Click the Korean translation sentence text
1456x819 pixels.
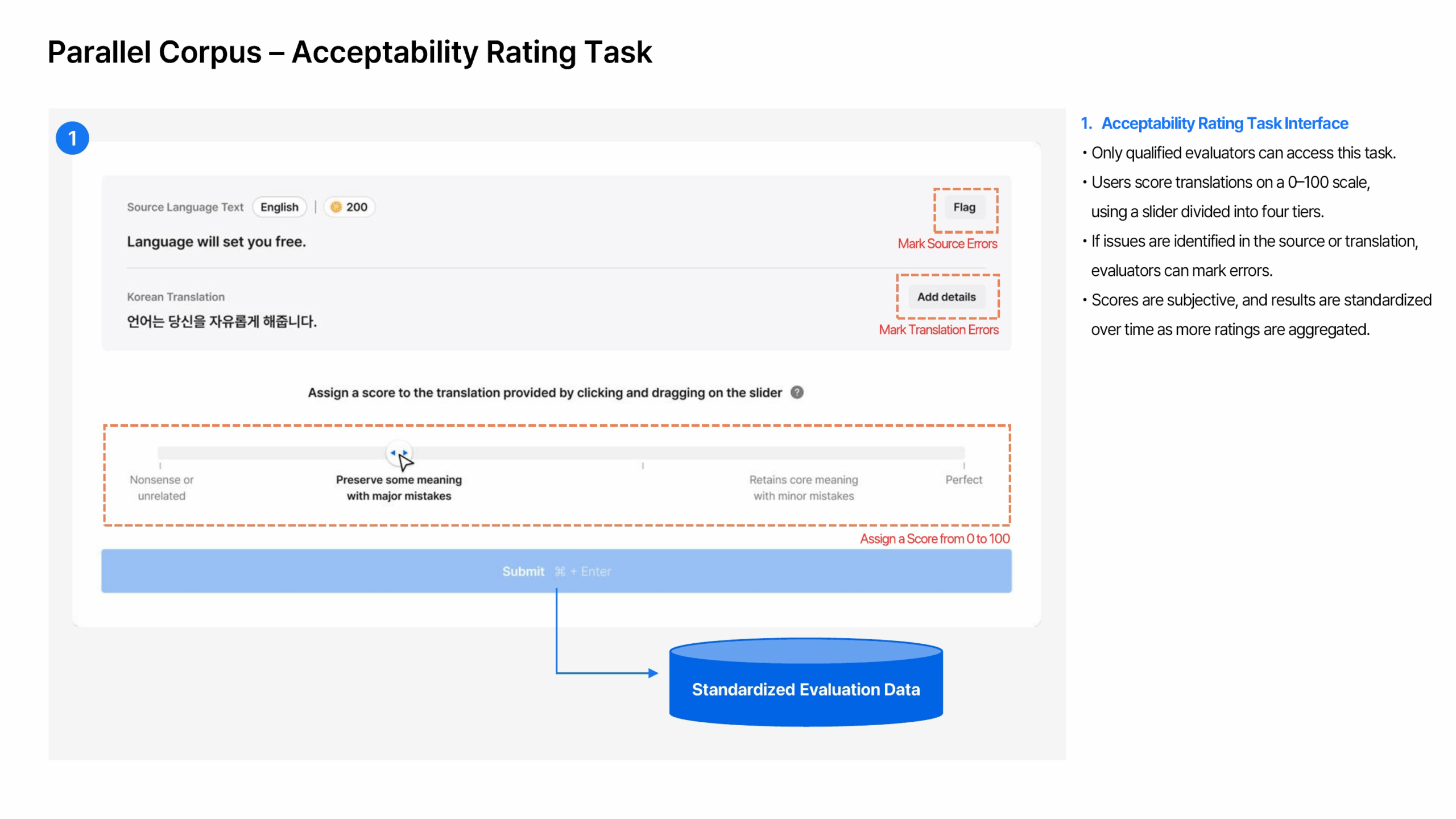pos(222,322)
